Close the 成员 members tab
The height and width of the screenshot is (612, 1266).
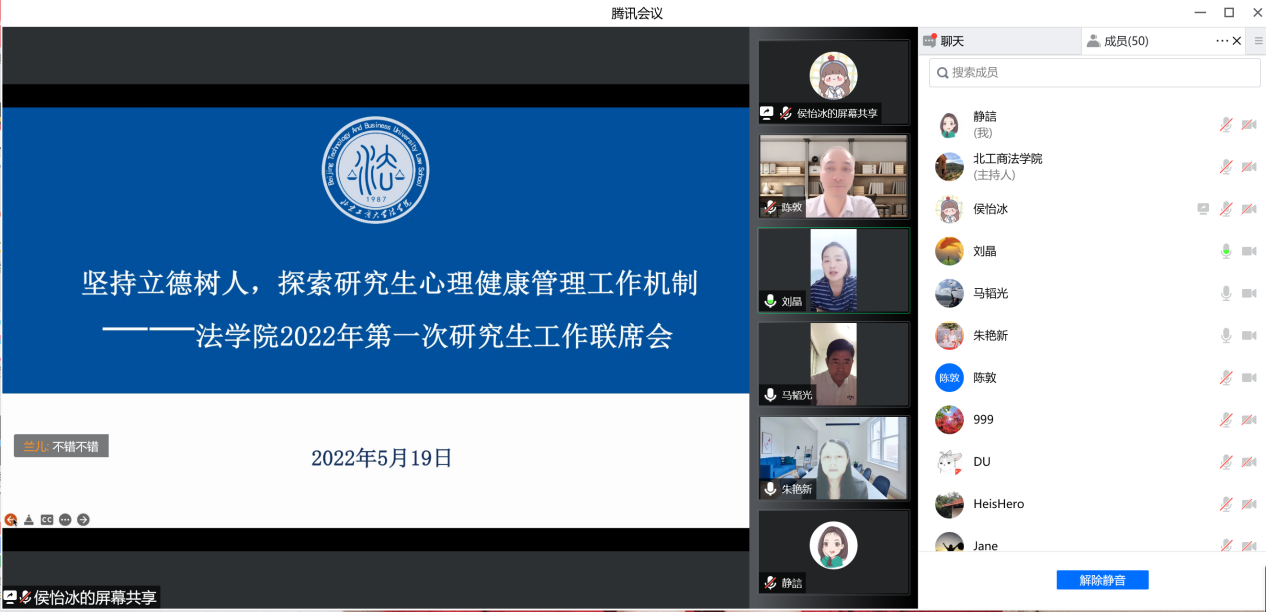[x=1237, y=41]
